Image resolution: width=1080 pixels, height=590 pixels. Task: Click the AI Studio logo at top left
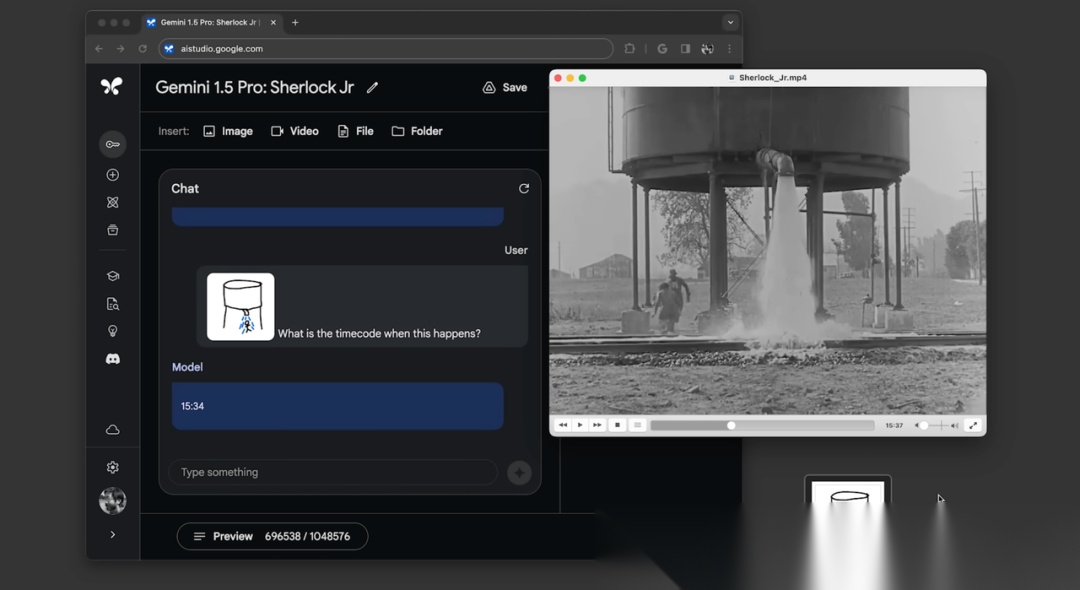112,85
